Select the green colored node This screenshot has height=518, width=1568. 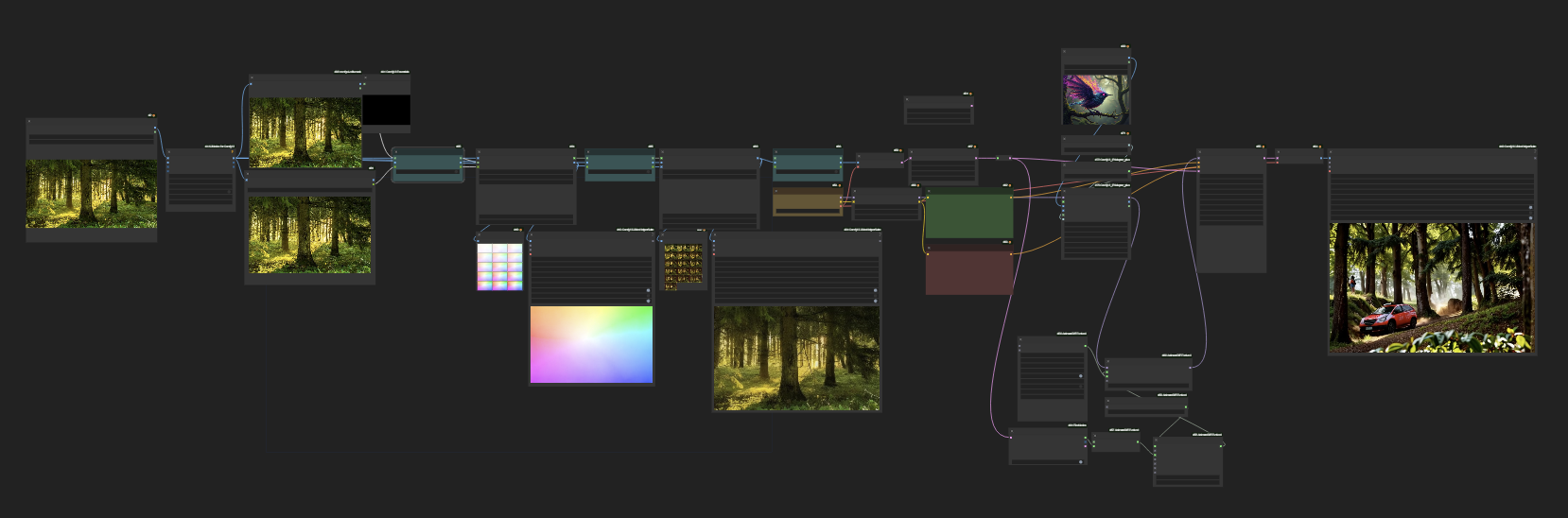968,213
